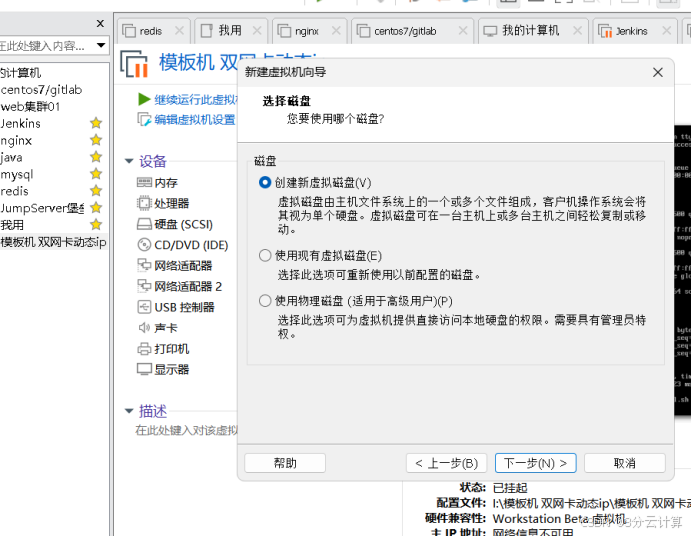This screenshot has width=692, height=536.
Task: Open the library search dropdown arrow
Action: tap(101, 45)
